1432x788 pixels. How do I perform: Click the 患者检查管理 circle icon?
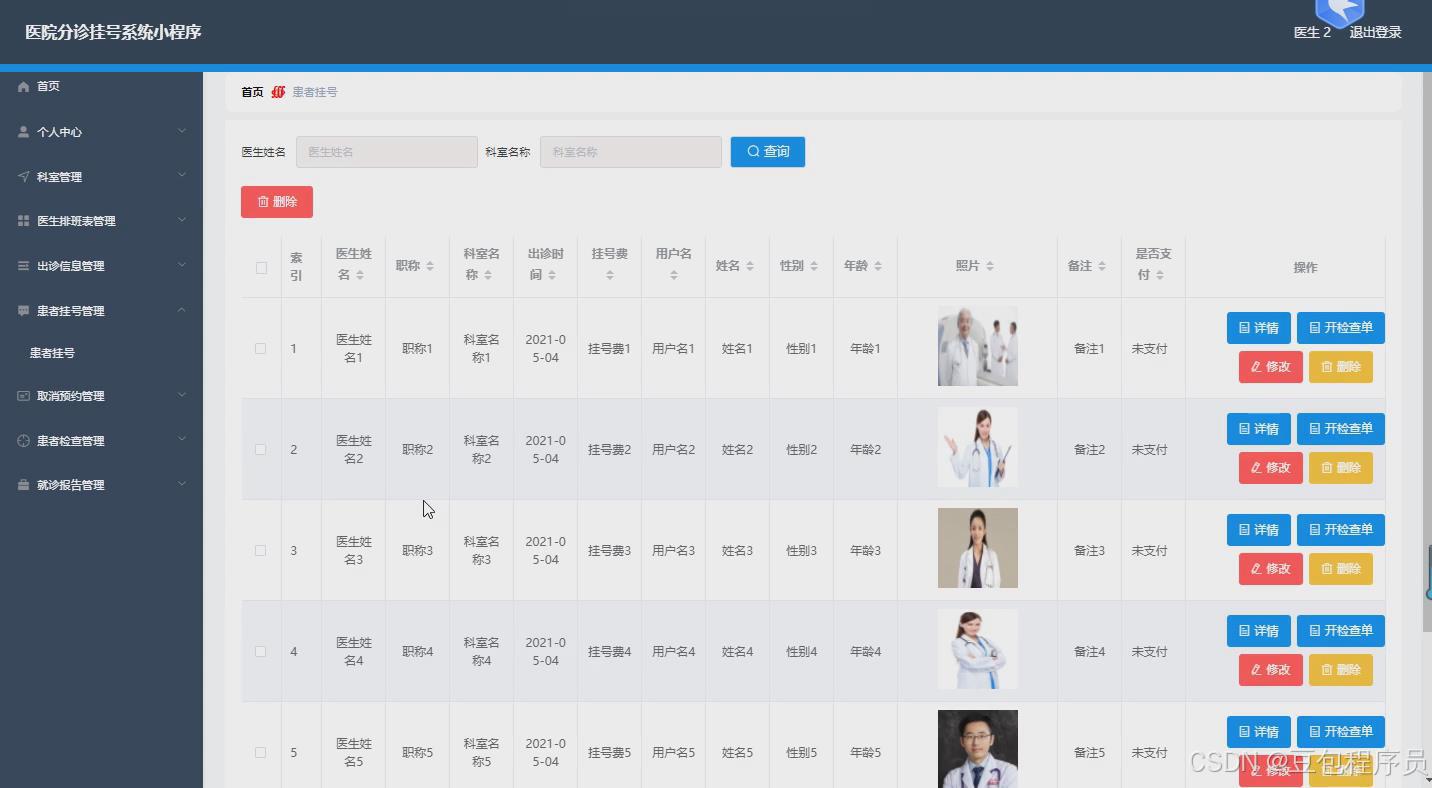click(x=24, y=441)
